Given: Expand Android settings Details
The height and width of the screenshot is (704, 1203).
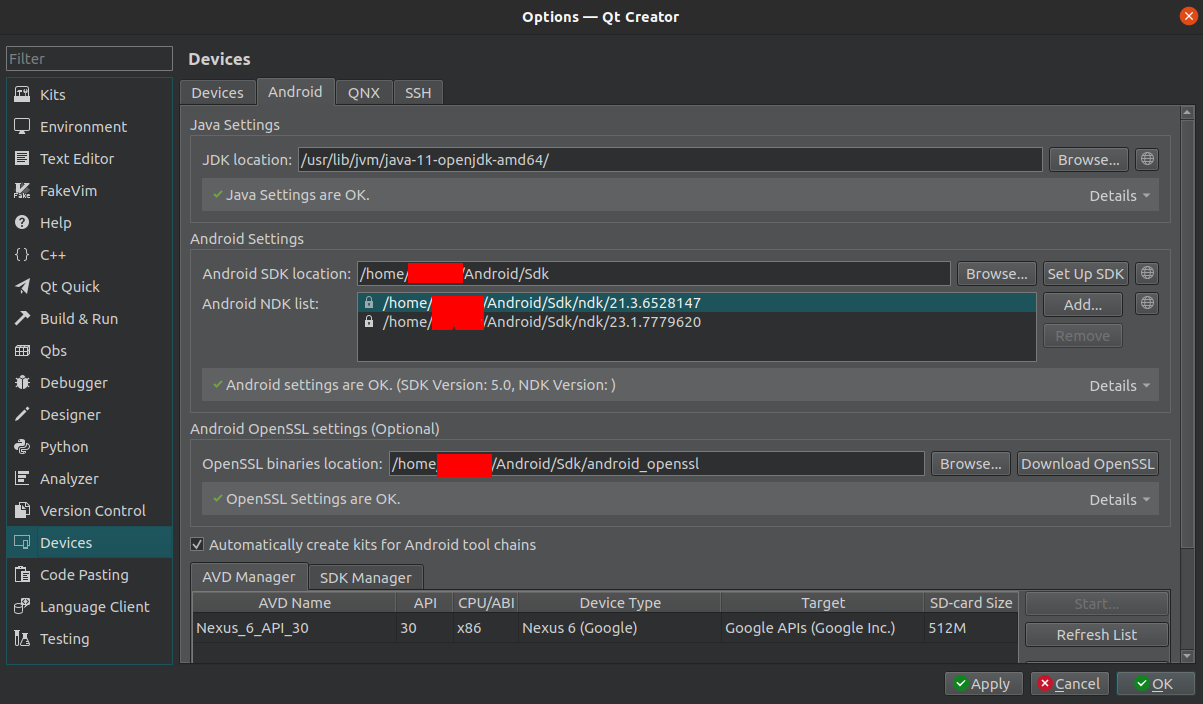Looking at the screenshot, I should tap(1119, 386).
